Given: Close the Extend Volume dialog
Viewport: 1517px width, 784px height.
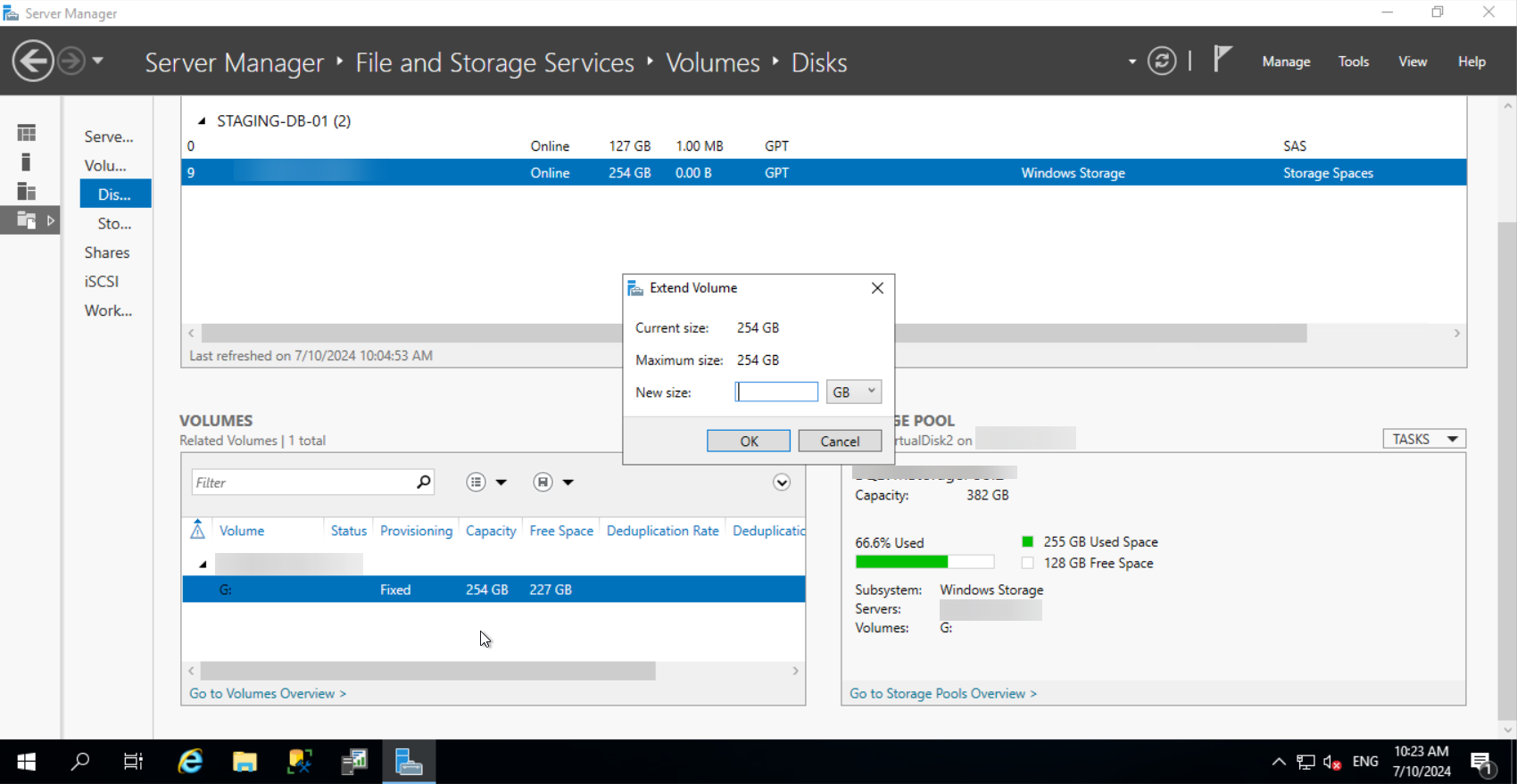Looking at the screenshot, I should click(x=877, y=288).
